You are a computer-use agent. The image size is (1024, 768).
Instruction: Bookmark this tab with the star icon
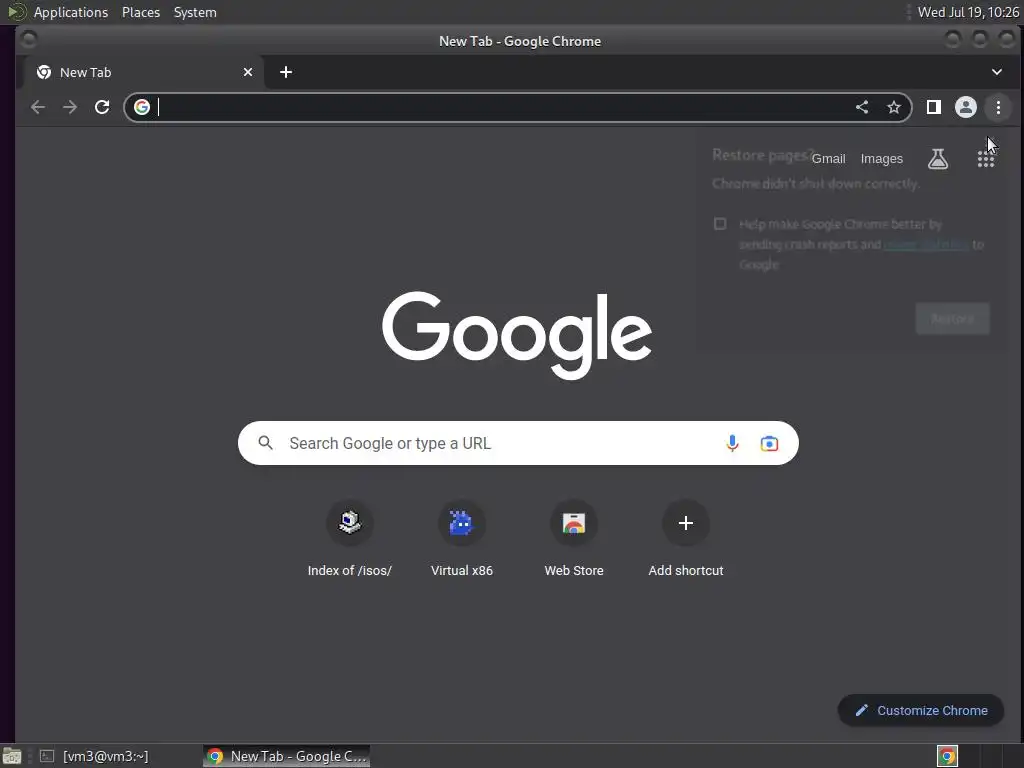point(894,107)
